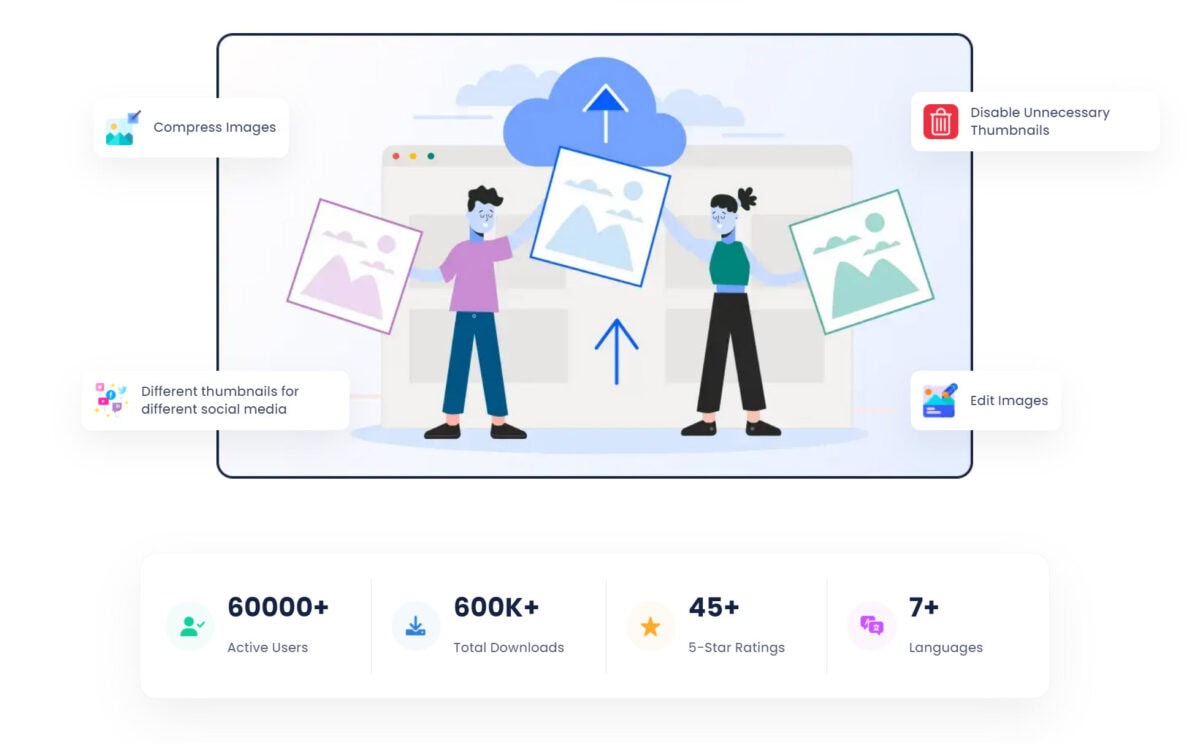Select the blue Total Downloads icon

click(x=415, y=626)
